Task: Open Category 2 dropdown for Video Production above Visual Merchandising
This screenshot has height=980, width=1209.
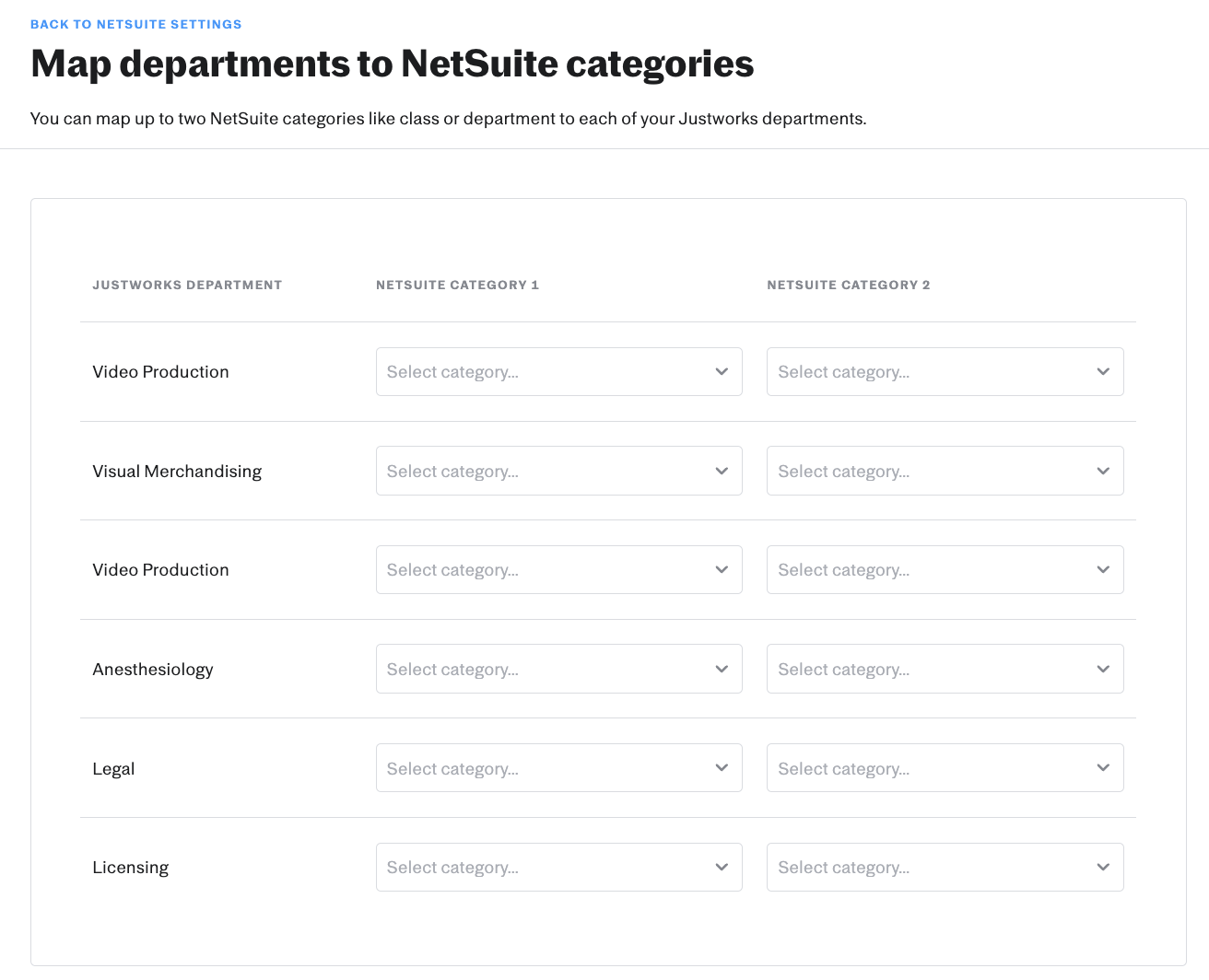Action: (945, 371)
